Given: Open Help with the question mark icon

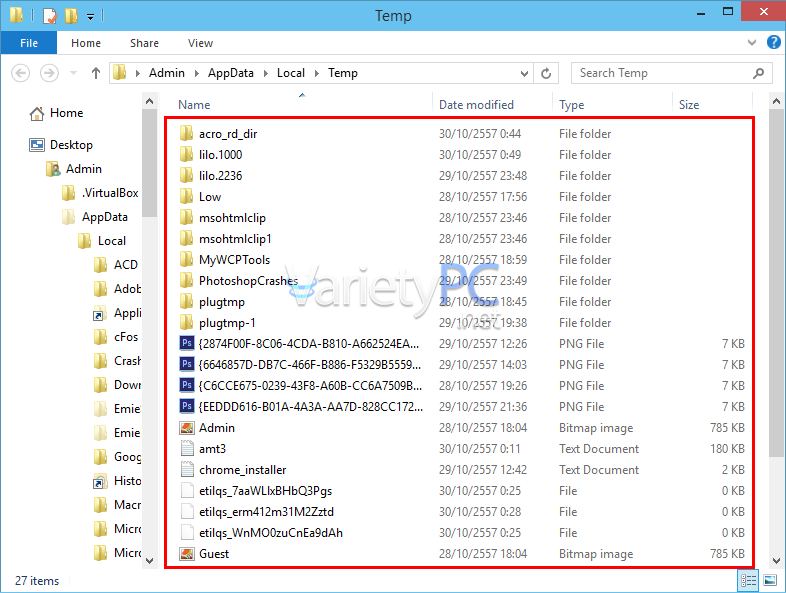Looking at the screenshot, I should click(773, 42).
